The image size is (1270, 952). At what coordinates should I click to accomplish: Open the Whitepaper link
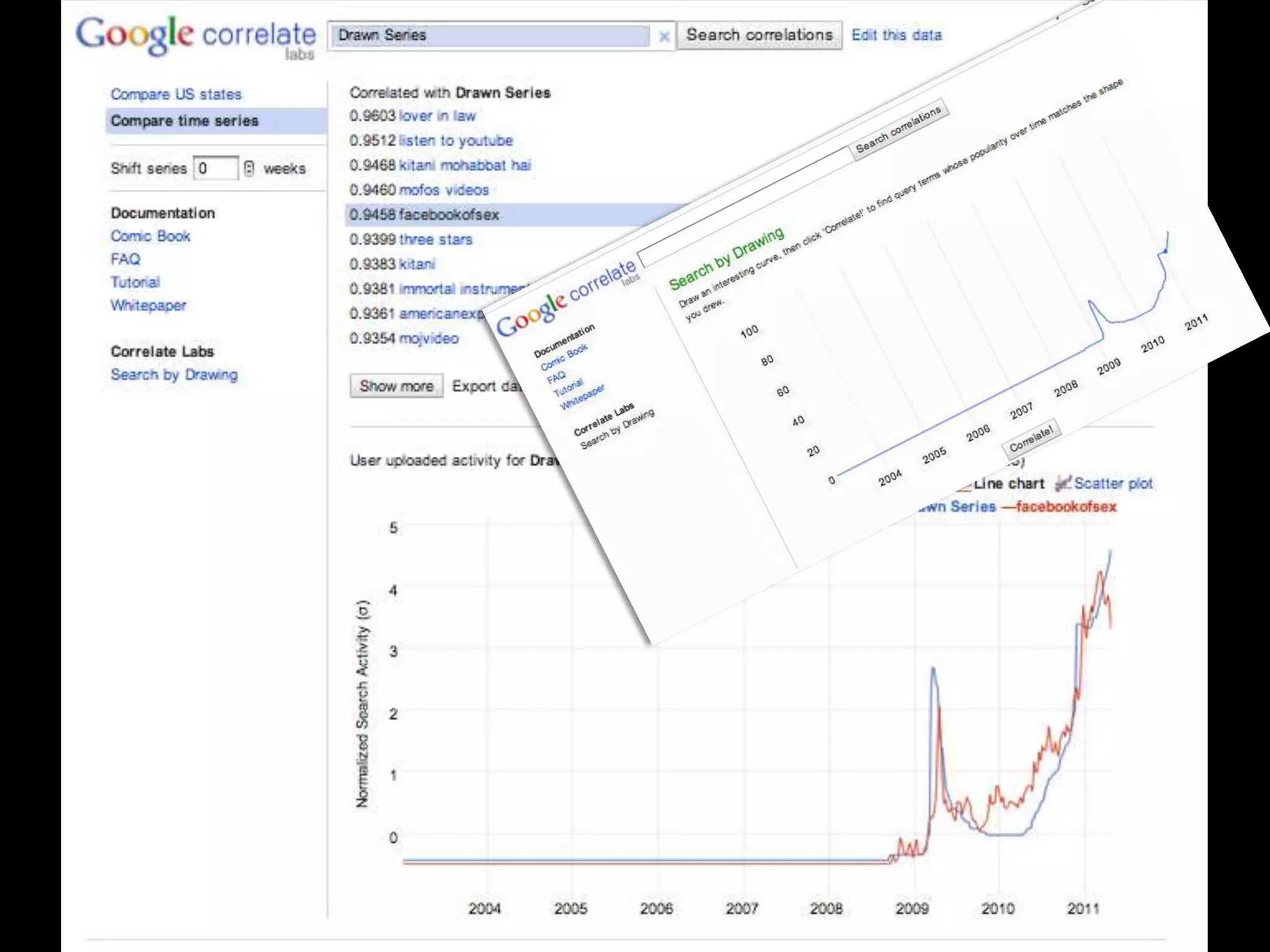pos(148,306)
